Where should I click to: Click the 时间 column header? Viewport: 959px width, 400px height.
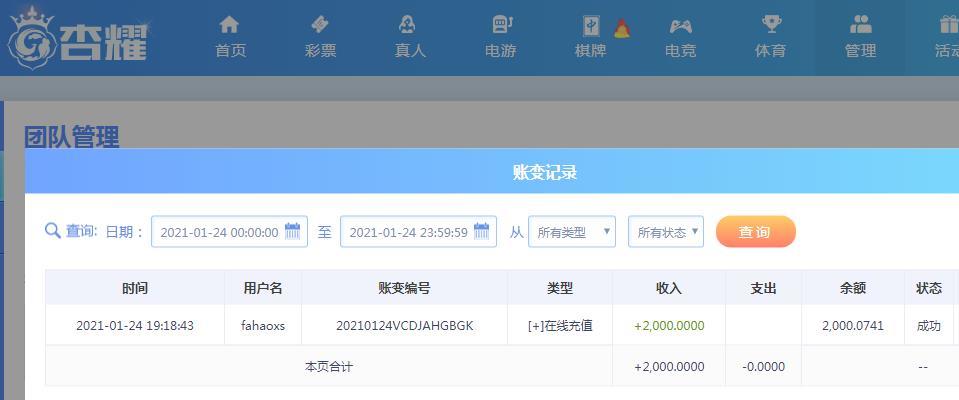135,288
